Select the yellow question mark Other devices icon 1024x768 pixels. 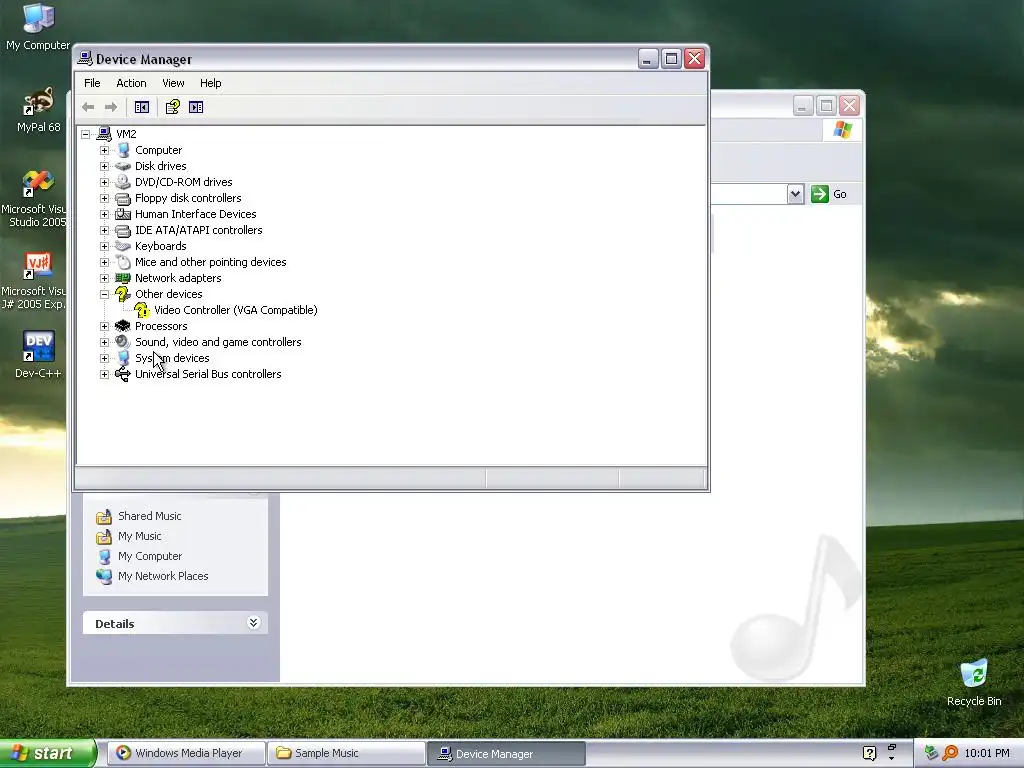click(123, 294)
